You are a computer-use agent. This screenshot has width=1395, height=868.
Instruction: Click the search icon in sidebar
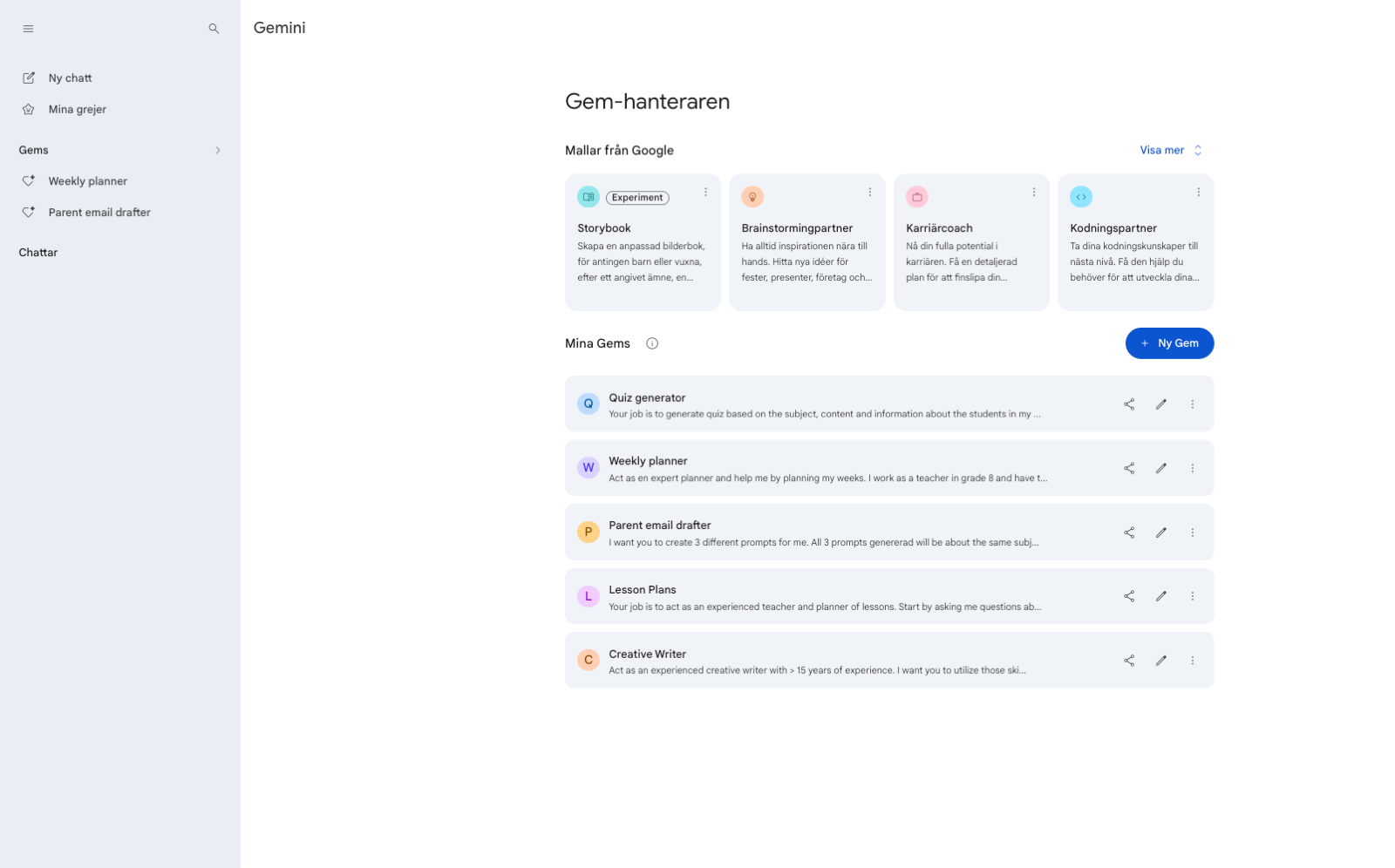point(214,29)
